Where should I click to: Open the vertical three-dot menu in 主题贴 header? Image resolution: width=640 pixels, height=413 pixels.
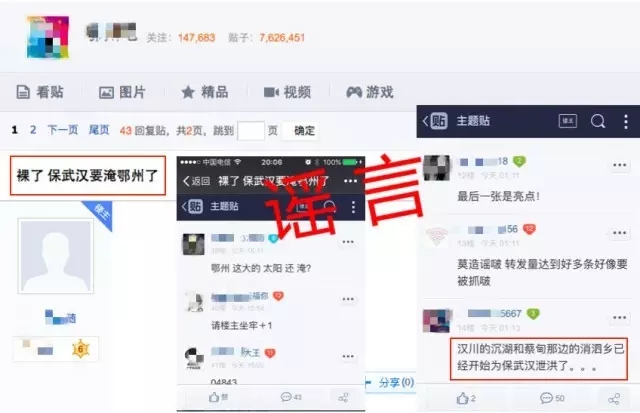click(626, 122)
